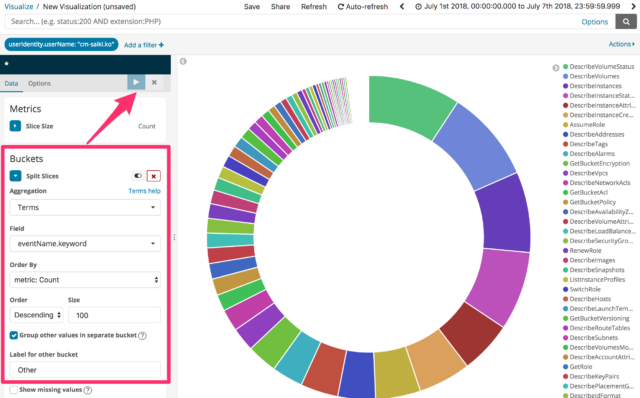
Task: Open the time range picker
Action: click(518, 6)
